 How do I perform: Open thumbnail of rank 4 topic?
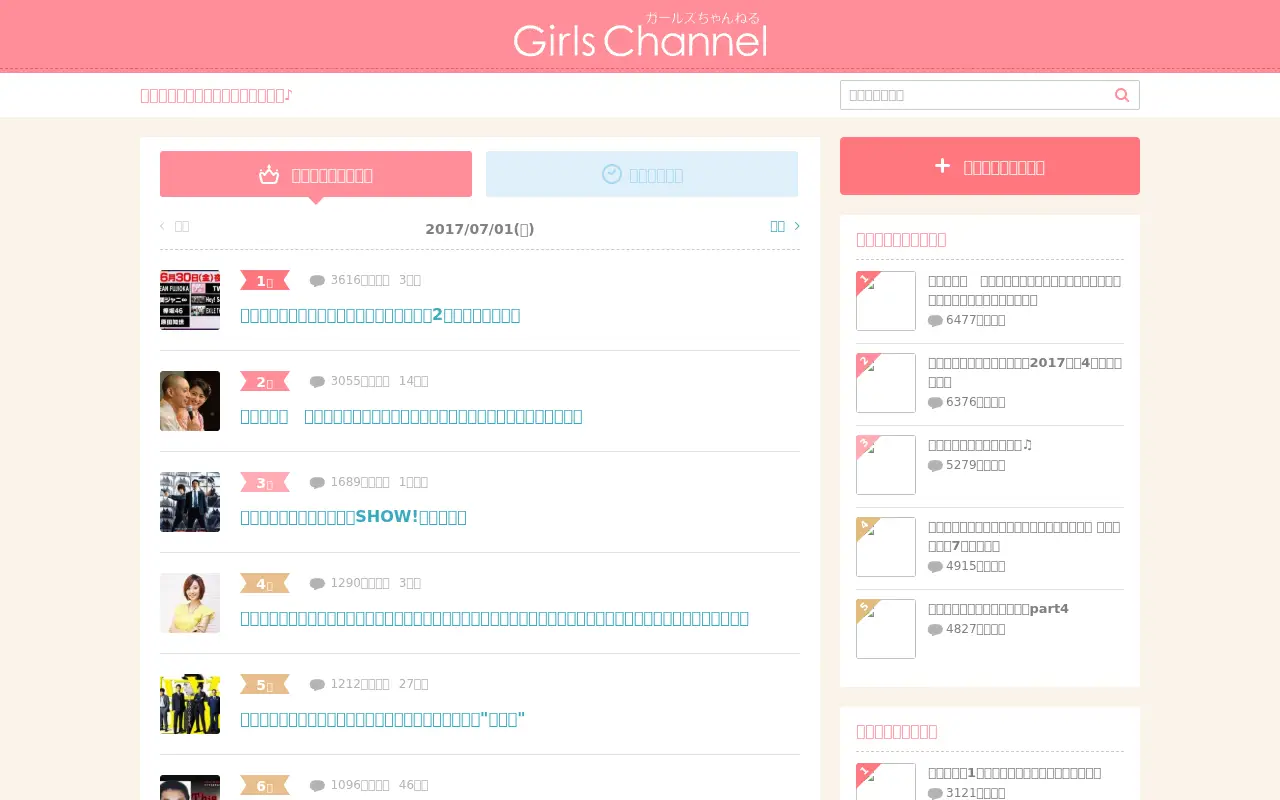pyautogui.click(x=190, y=603)
